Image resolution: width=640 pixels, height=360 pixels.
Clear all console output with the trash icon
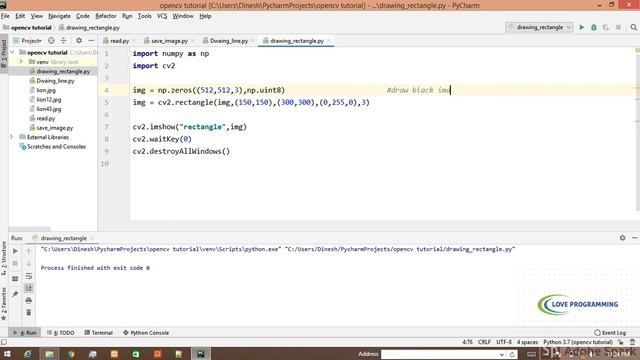pos(29,313)
